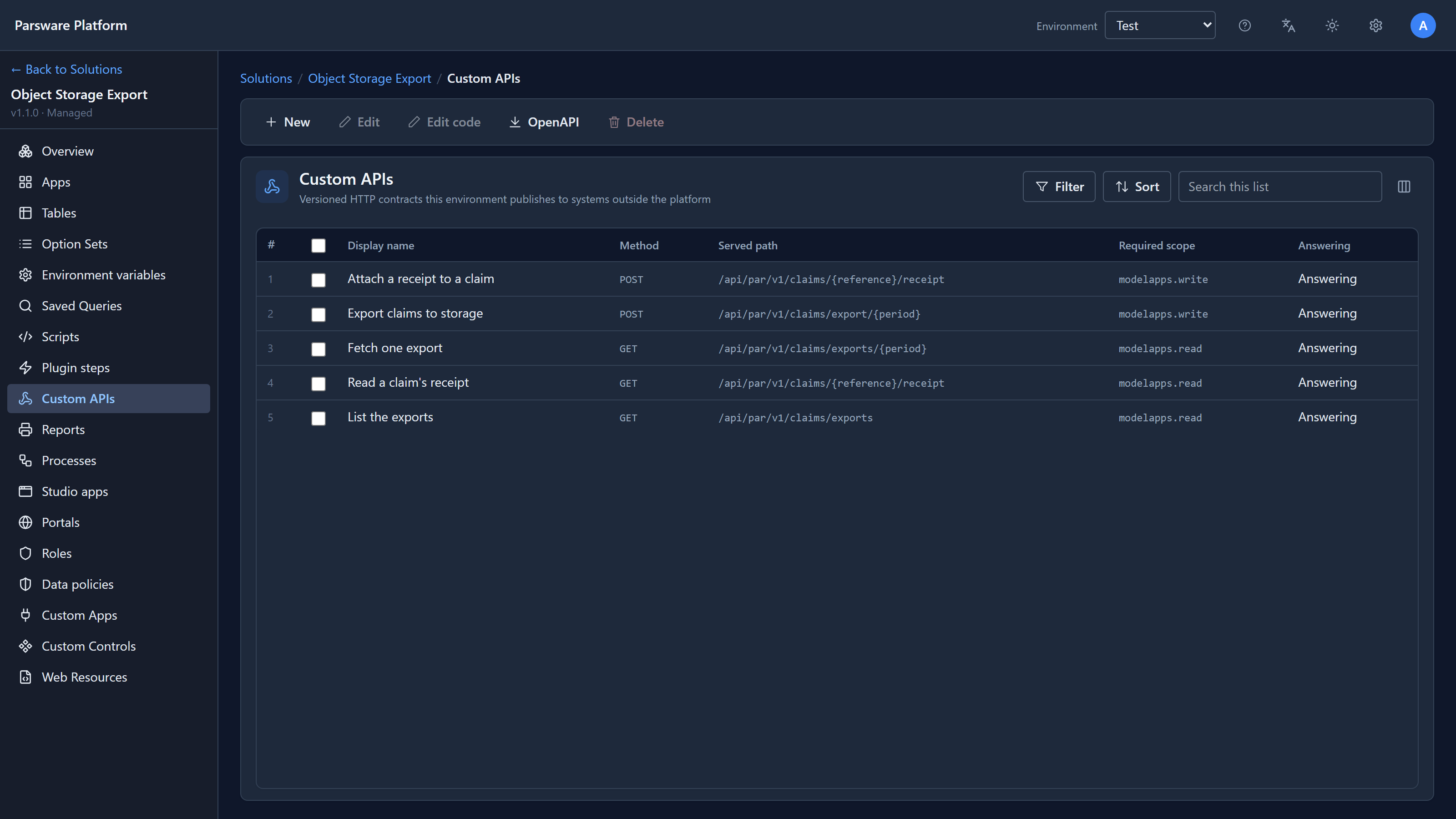The image size is (1456, 819).
Task: Open the user avatar labeled A
Action: 1423,25
